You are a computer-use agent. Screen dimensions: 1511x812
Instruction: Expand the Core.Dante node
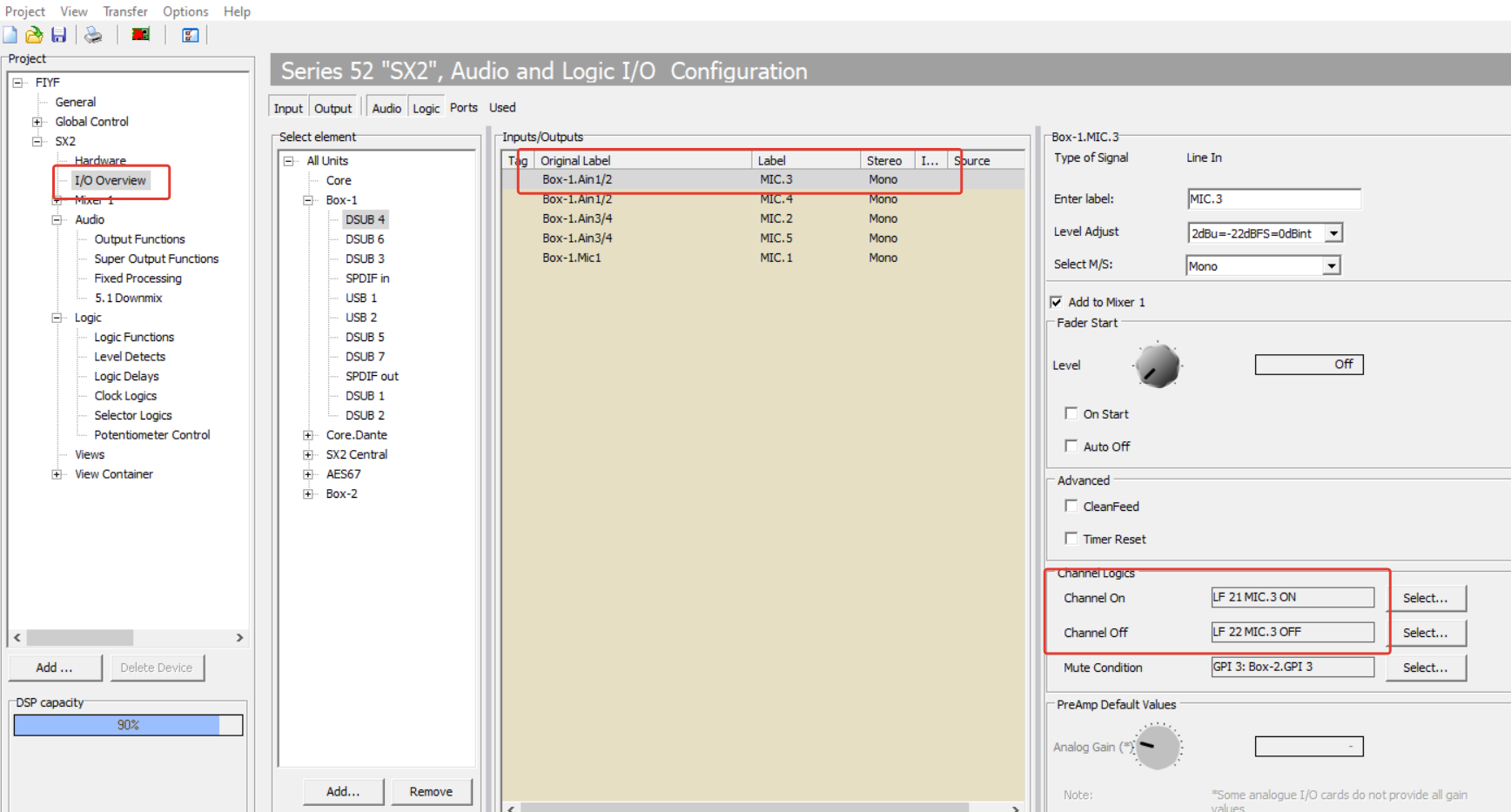[307, 435]
